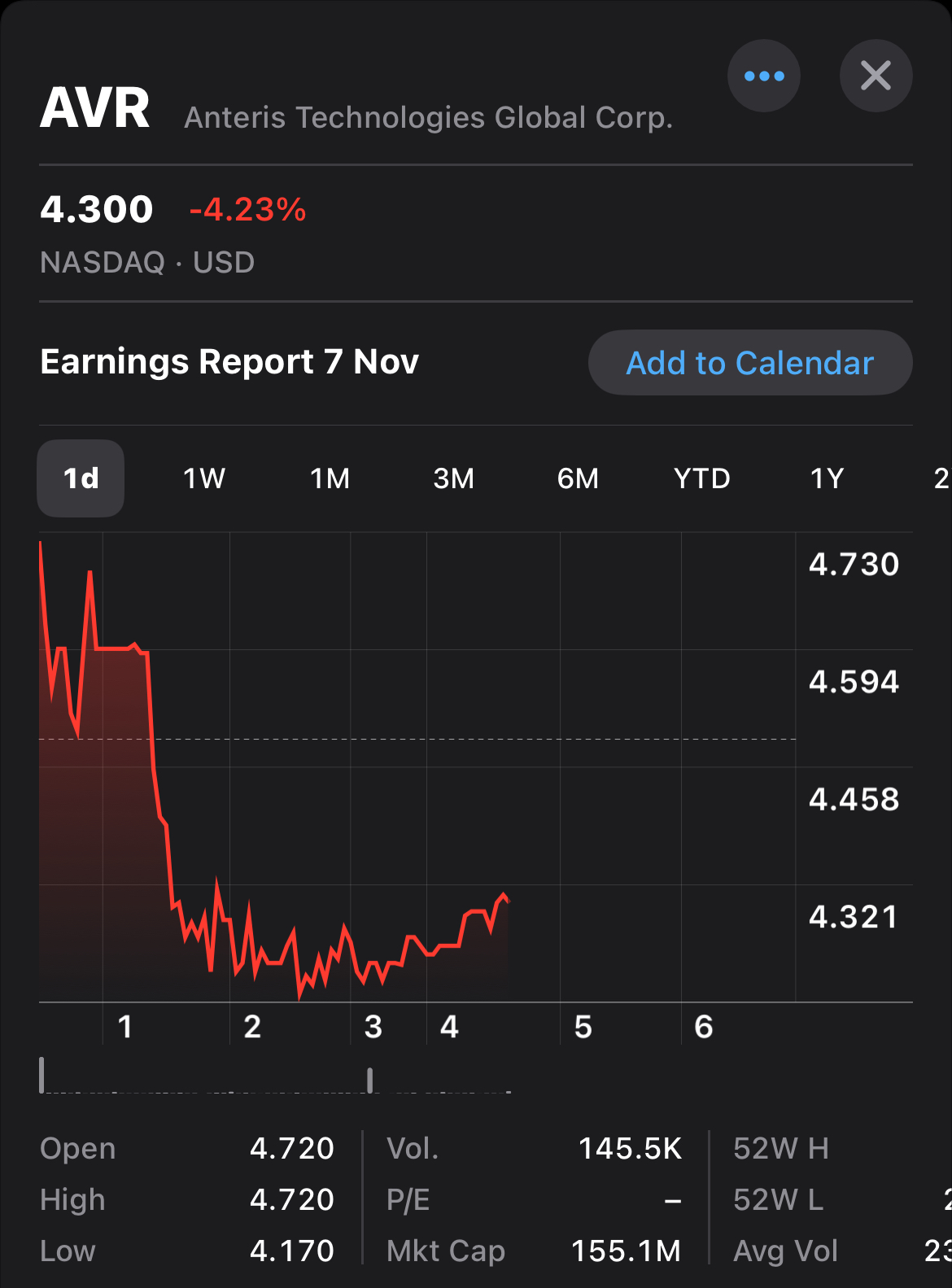Show the 3M price chart

click(453, 478)
